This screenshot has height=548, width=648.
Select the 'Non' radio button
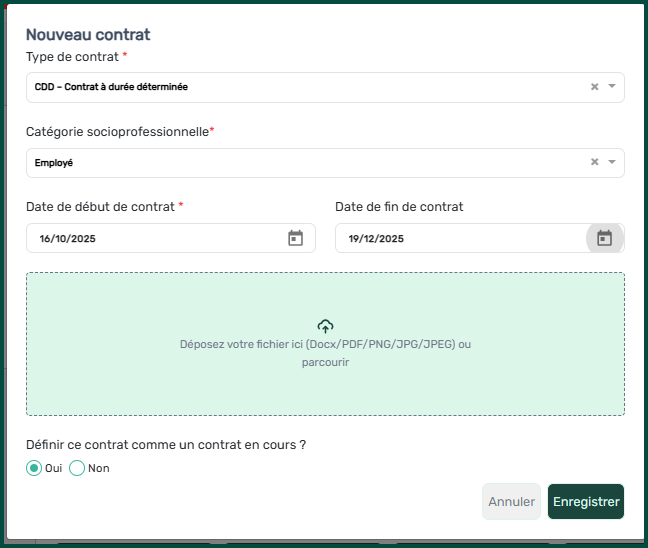(77, 468)
